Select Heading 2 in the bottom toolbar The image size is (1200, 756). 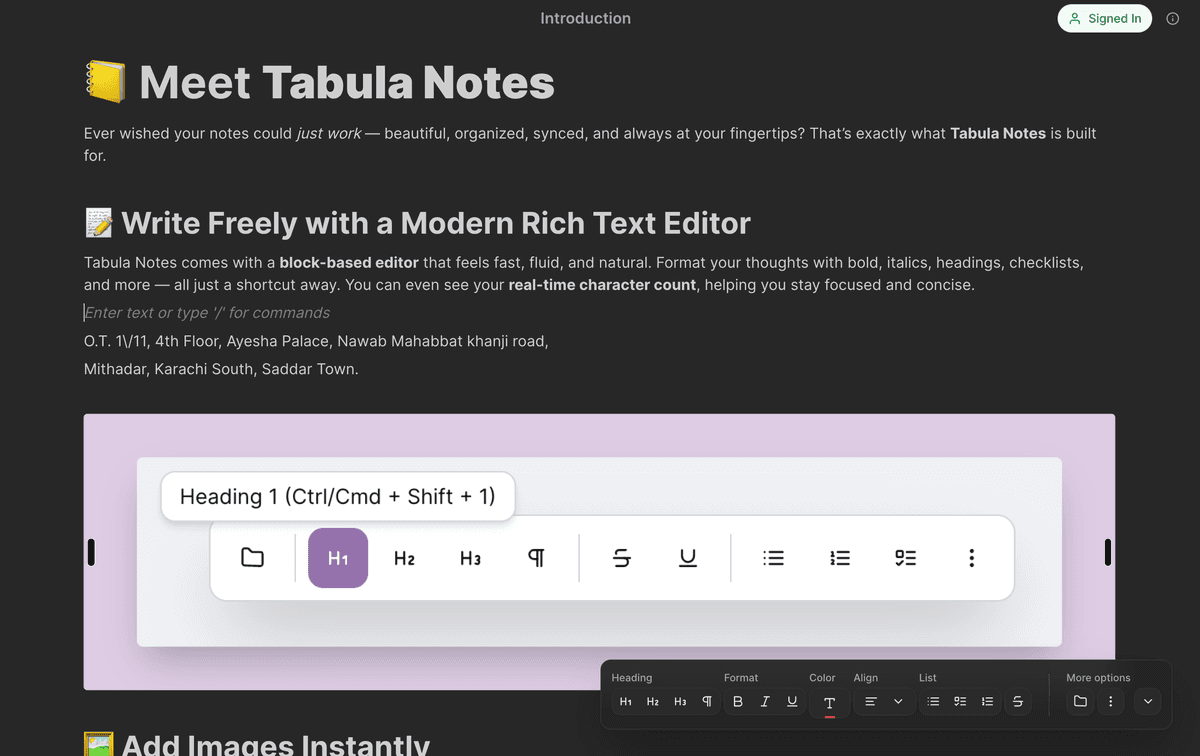point(652,701)
